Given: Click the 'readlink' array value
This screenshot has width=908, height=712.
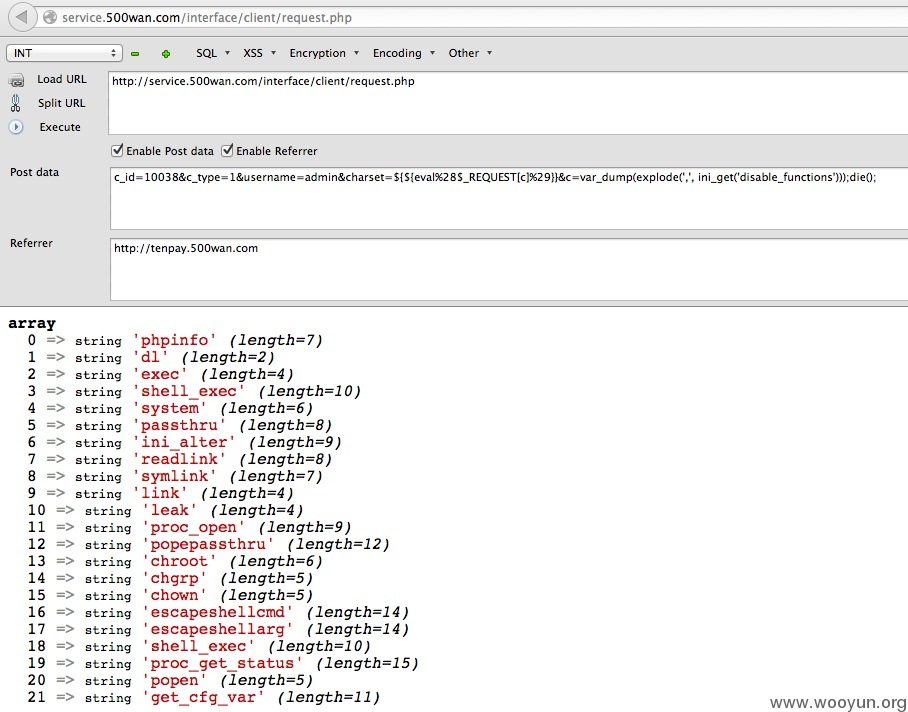Looking at the screenshot, I should 179,459.
